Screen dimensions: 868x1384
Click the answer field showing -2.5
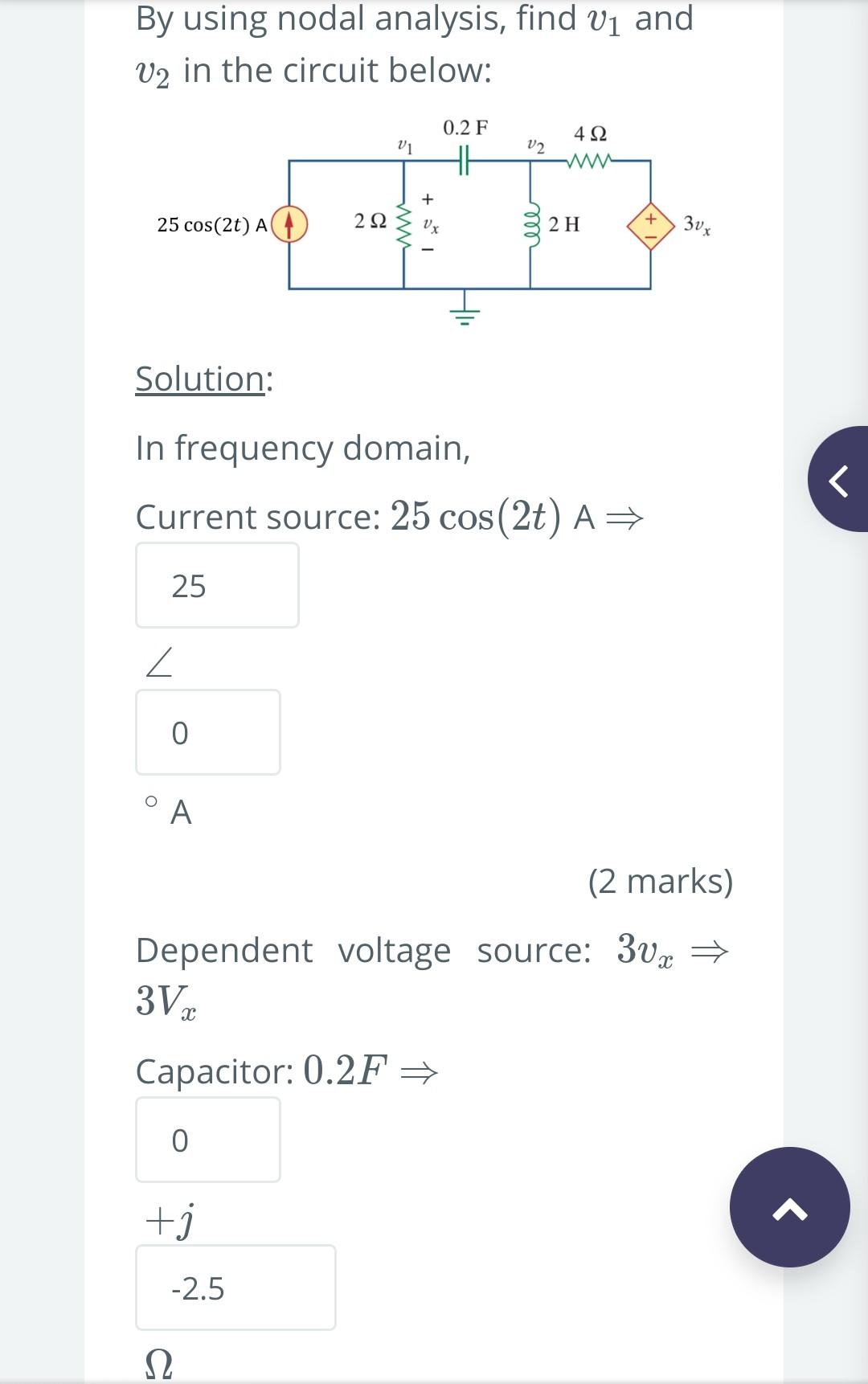[235, 1288]
